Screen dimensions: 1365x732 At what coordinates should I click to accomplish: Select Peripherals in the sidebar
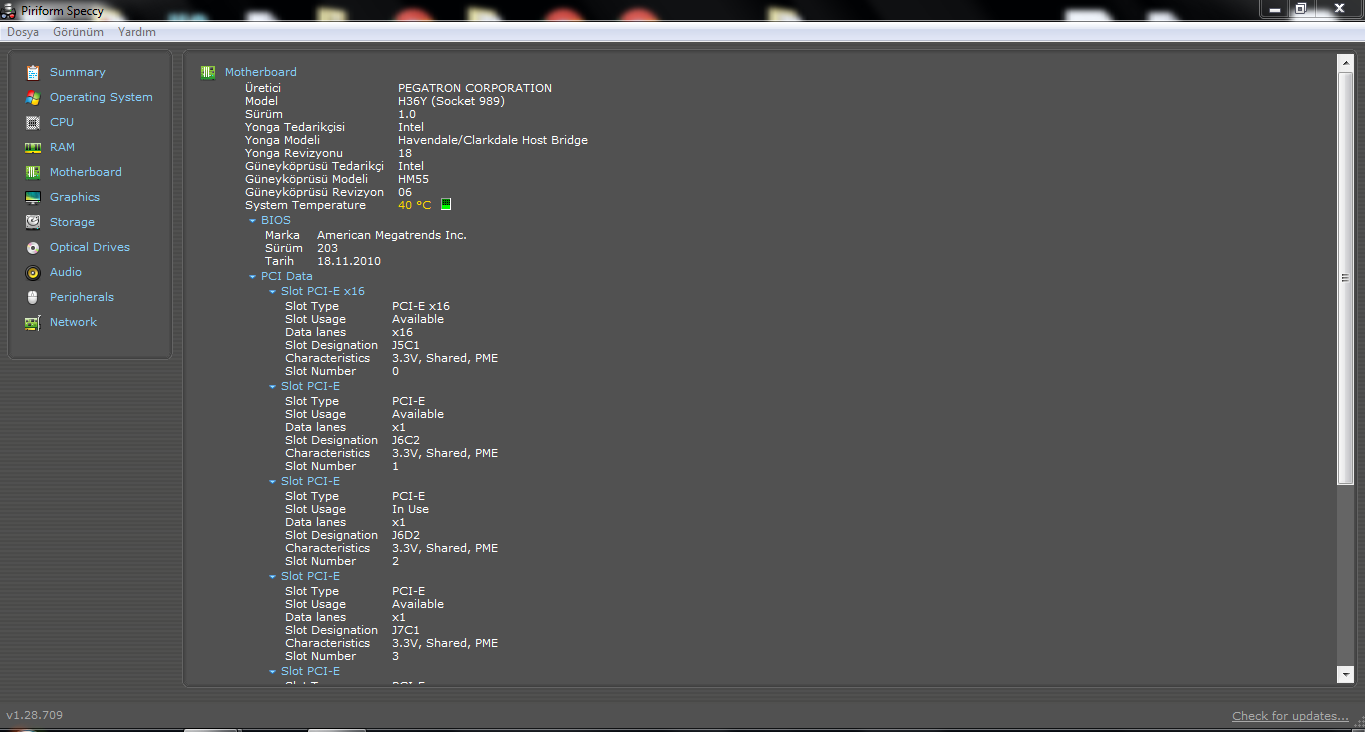(82, 297)
